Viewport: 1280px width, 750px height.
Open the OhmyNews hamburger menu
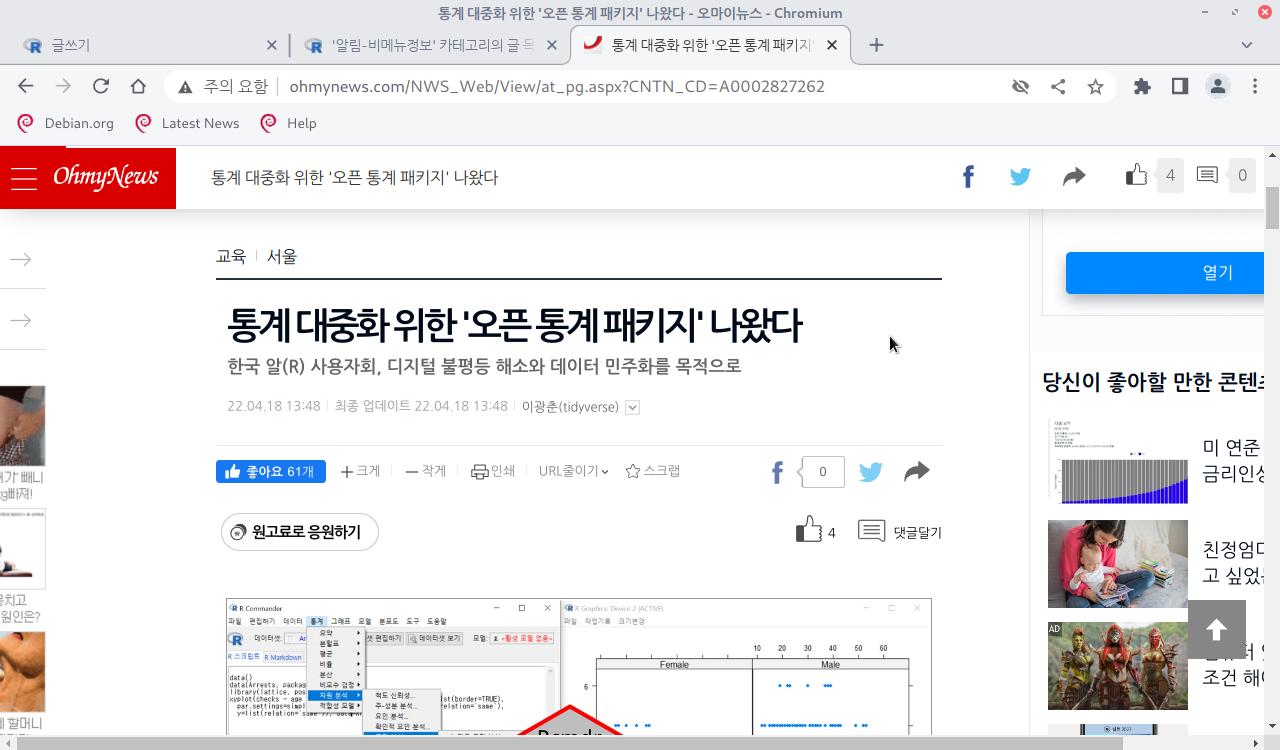pyautogui.click(x=24, y=178)
